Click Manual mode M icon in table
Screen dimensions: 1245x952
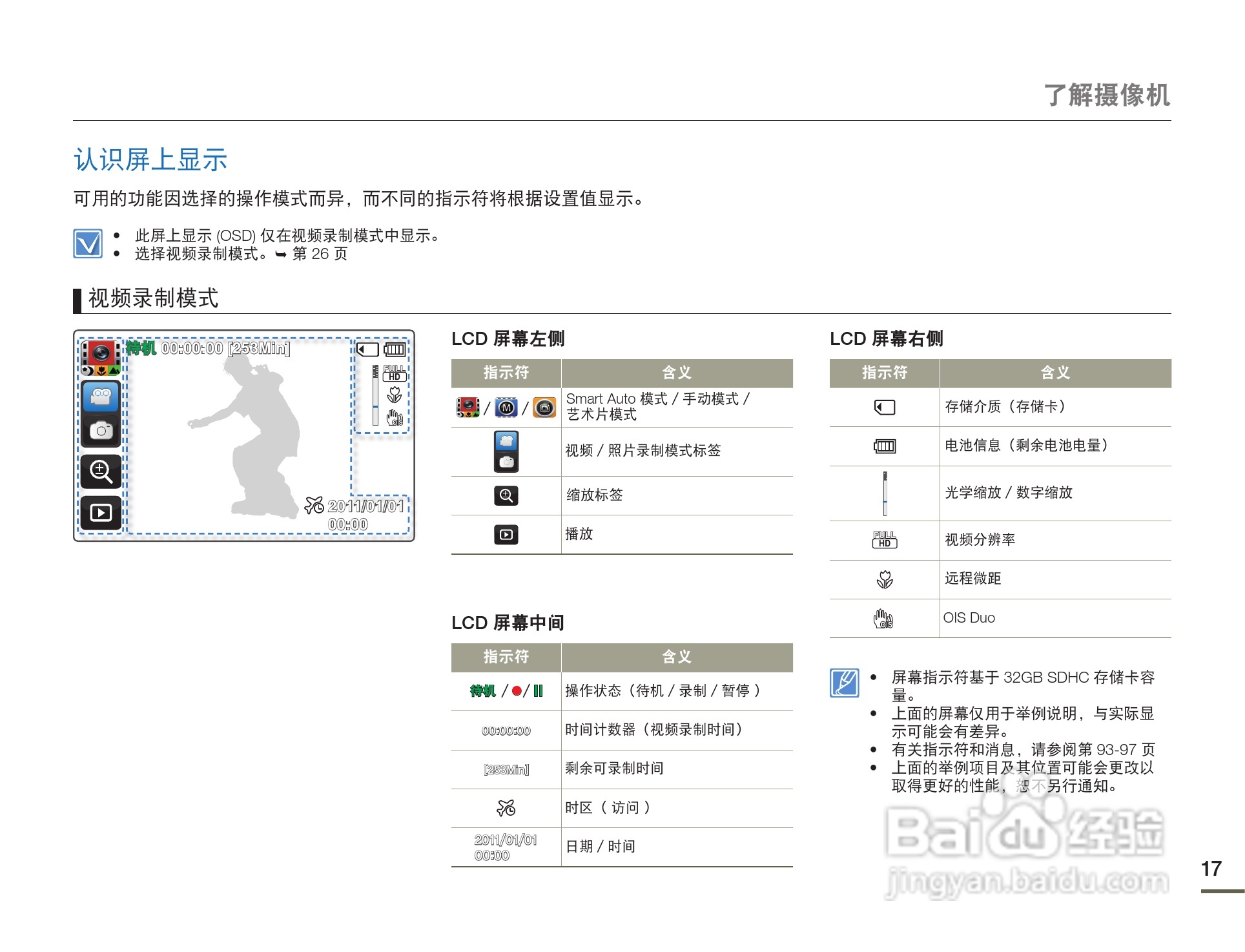[506, 408]
